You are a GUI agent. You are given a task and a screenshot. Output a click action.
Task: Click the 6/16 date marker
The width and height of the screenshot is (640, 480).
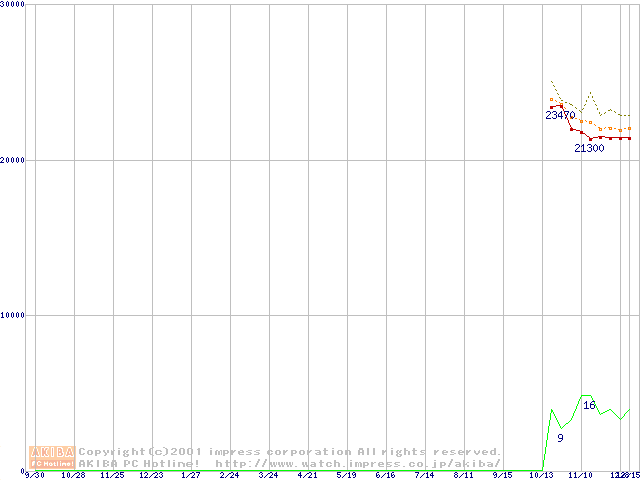click(385, 475)
